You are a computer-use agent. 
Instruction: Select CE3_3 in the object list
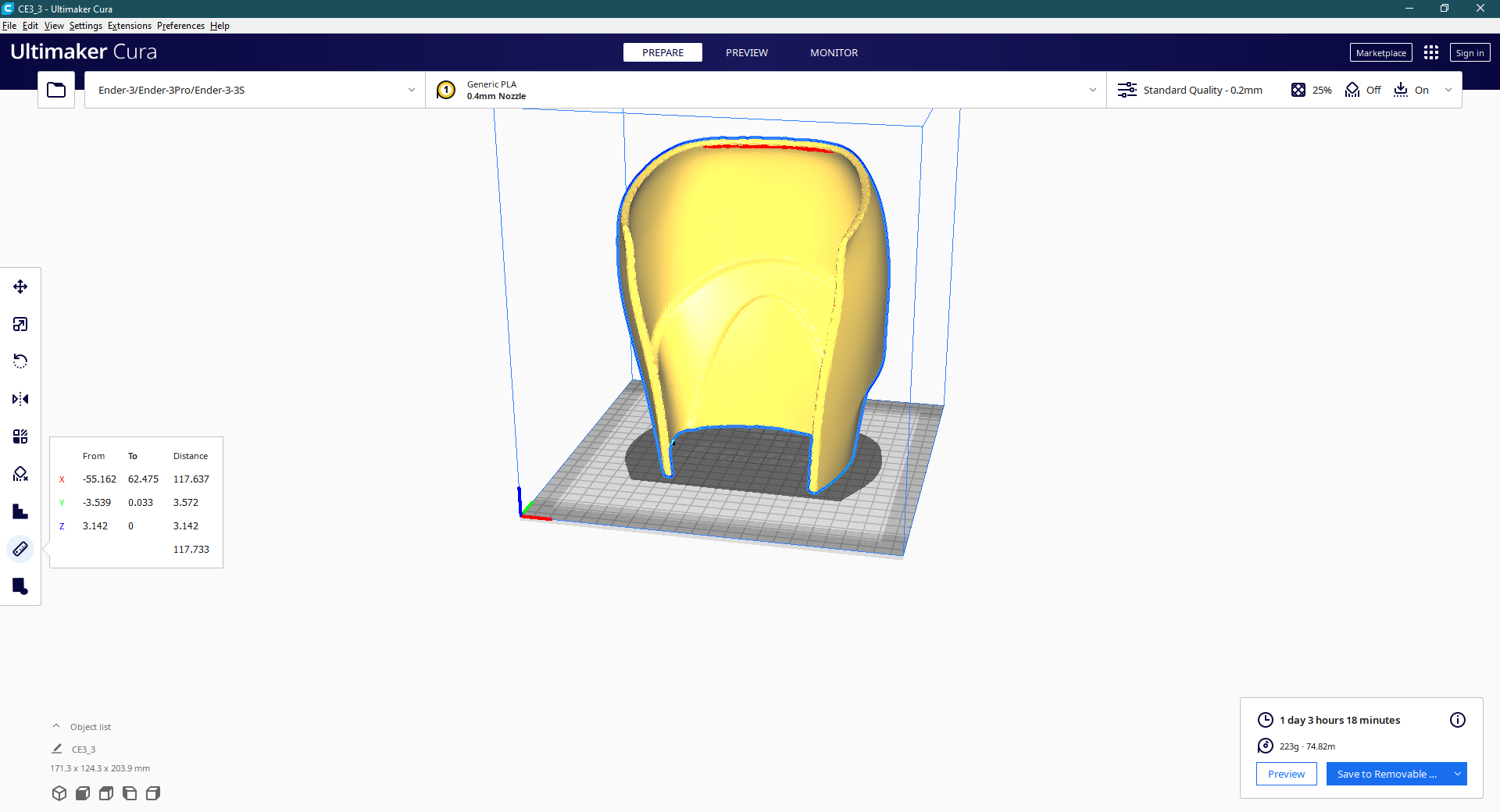click(84, 750)
